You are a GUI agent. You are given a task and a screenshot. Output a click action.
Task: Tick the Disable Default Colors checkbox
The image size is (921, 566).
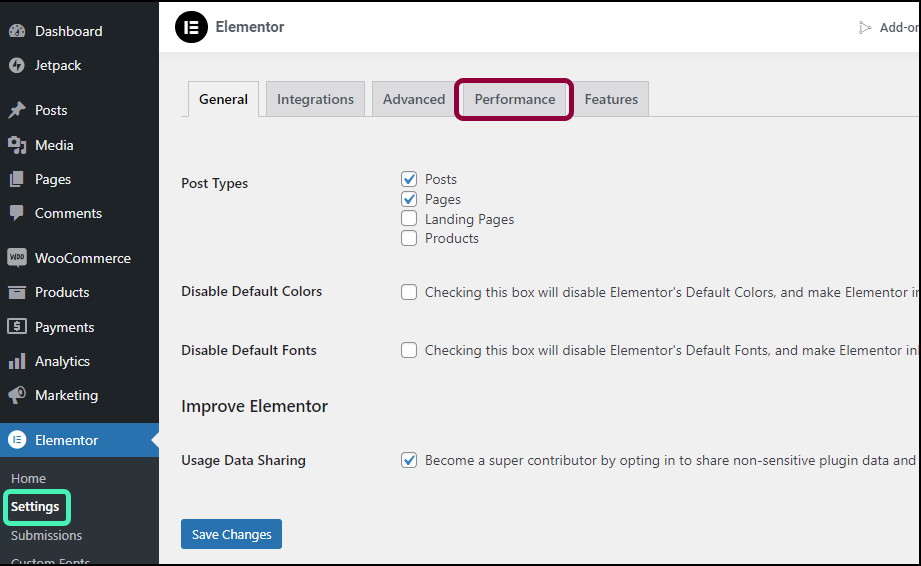[x=409, y=292]
